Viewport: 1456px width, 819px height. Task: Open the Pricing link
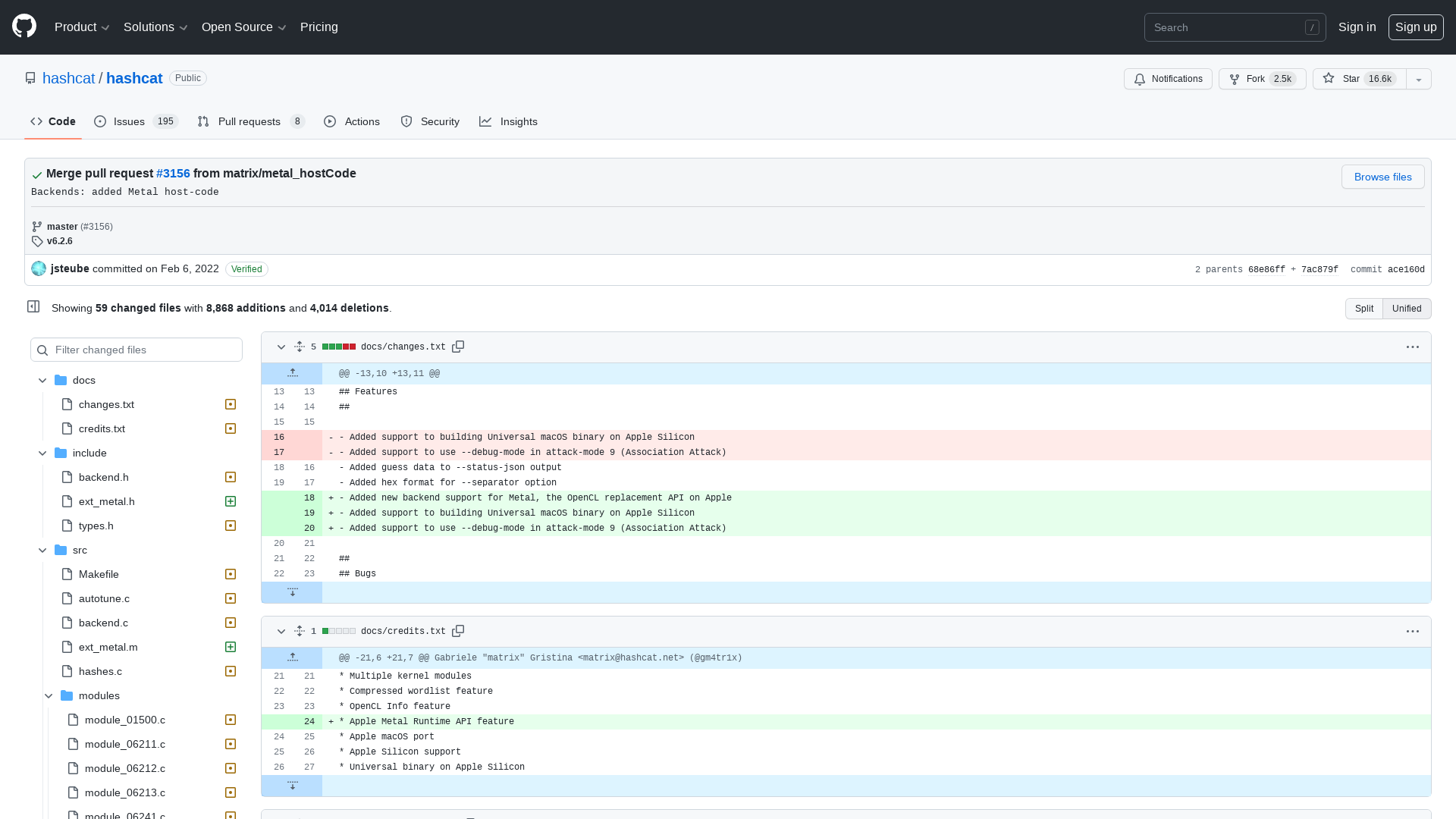pos(319,27)
